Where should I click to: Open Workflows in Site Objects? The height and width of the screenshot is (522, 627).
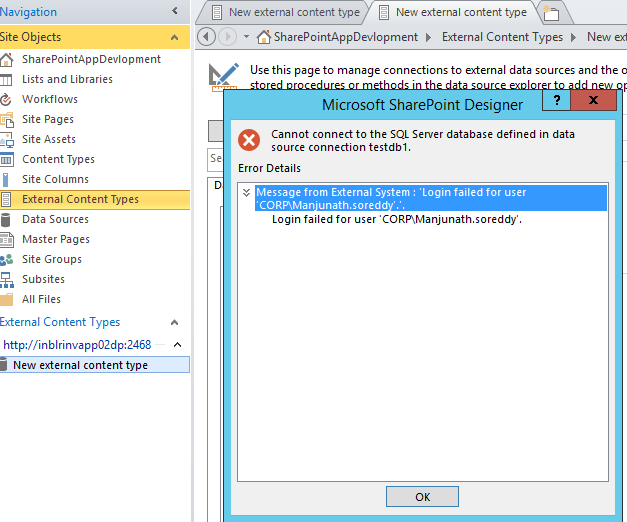(50, 99)
